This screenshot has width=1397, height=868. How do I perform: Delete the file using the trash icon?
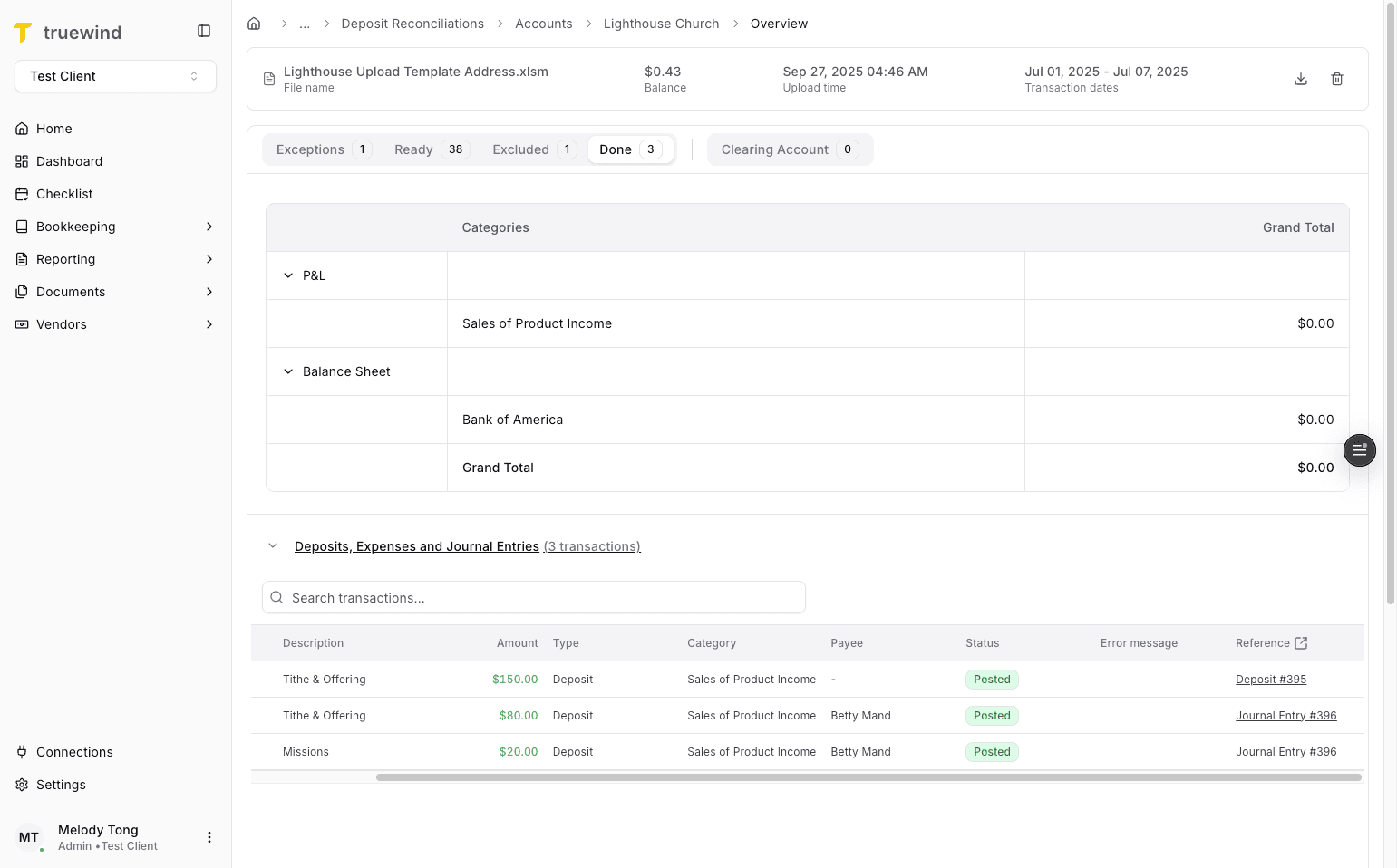1337,79
